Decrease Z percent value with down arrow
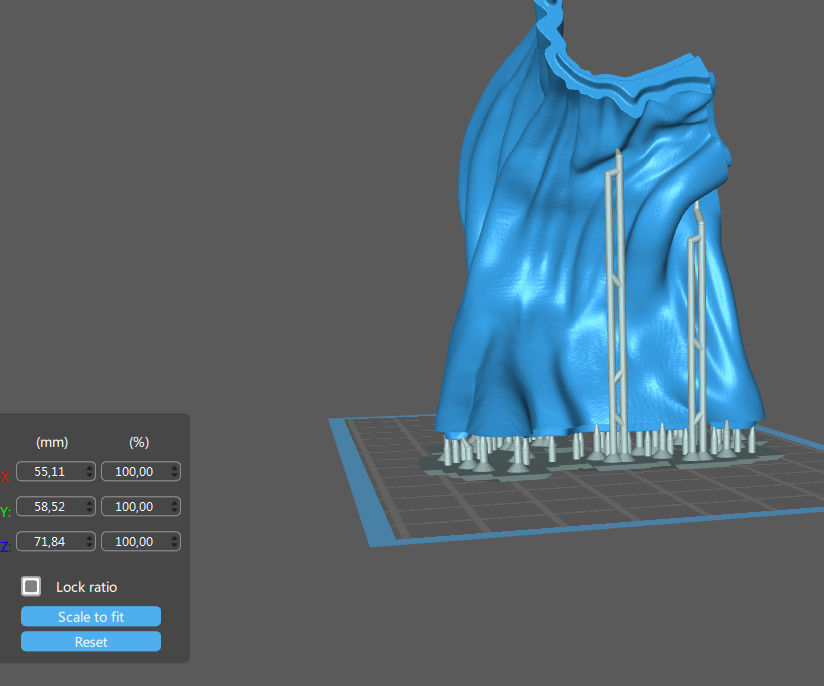Viewport: 824px width, 686px height. (175, 546)
